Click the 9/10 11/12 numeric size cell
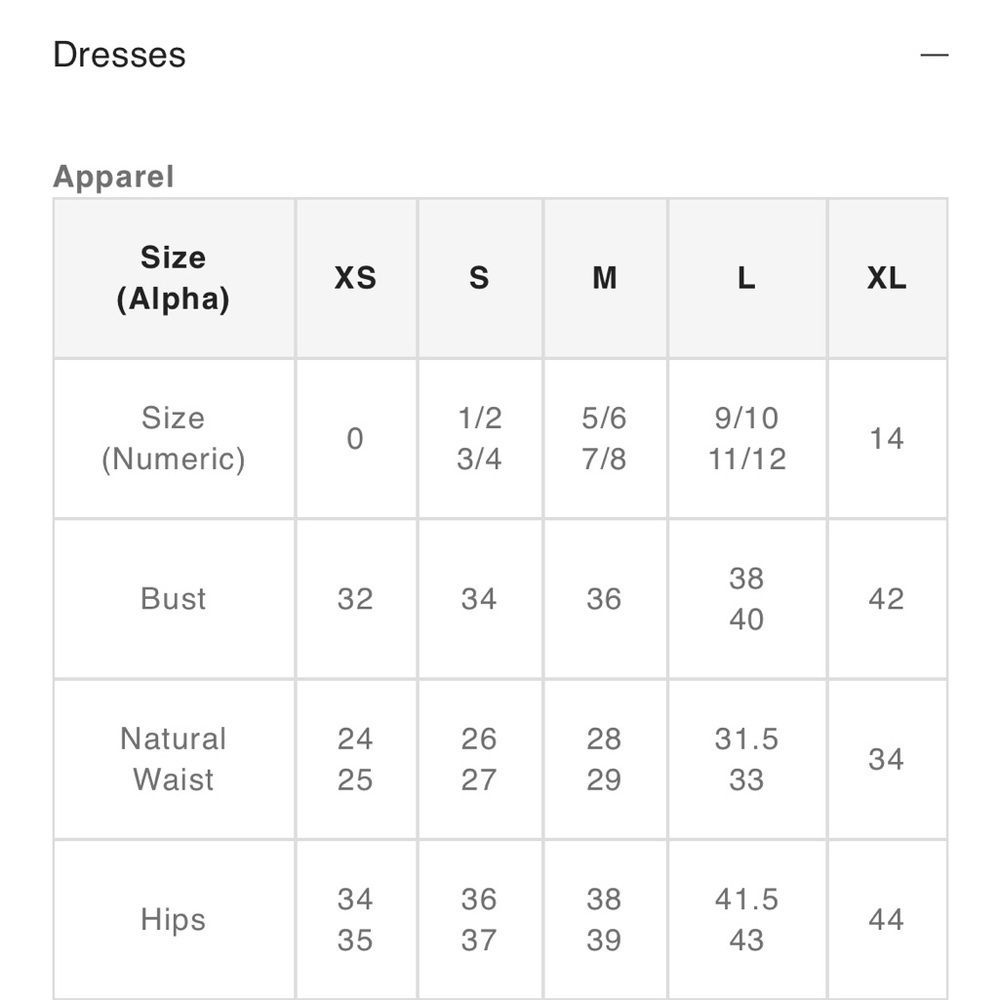This screenshot has width=1000, height=1000. pos(747,439)
